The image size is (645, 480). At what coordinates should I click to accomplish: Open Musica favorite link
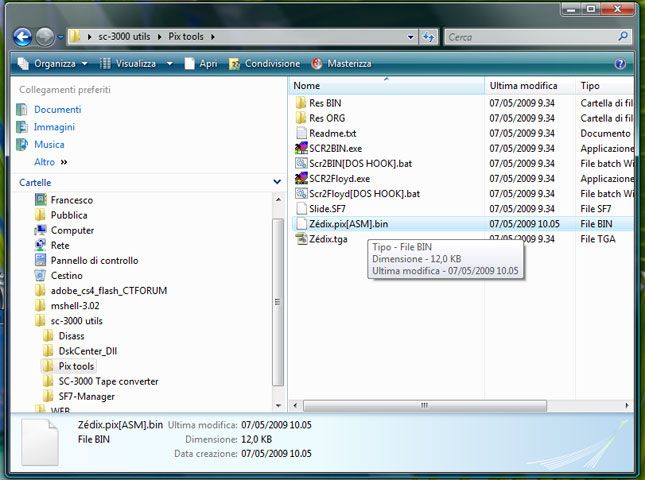[49, 145]
